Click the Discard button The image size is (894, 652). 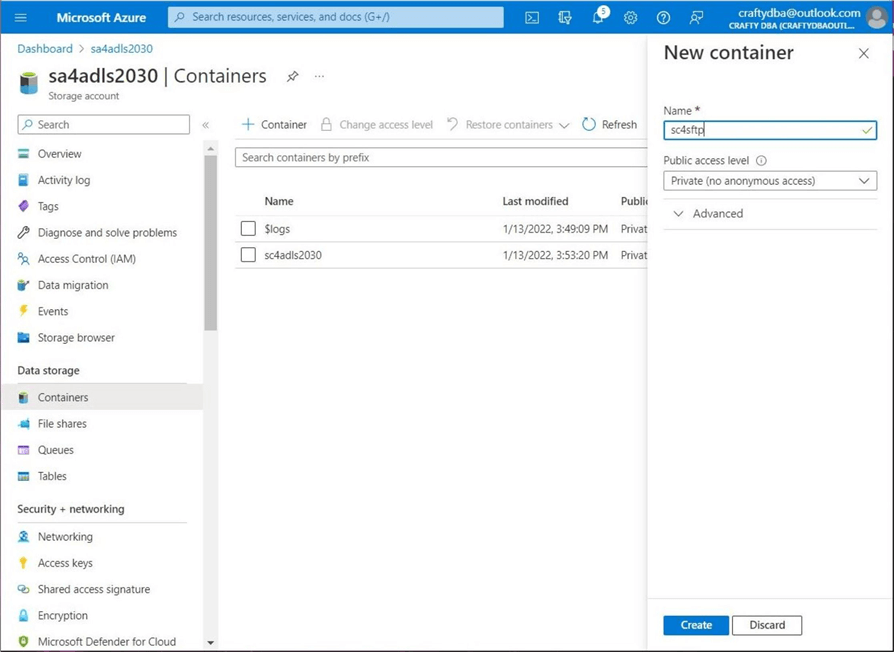pos(767,625)
